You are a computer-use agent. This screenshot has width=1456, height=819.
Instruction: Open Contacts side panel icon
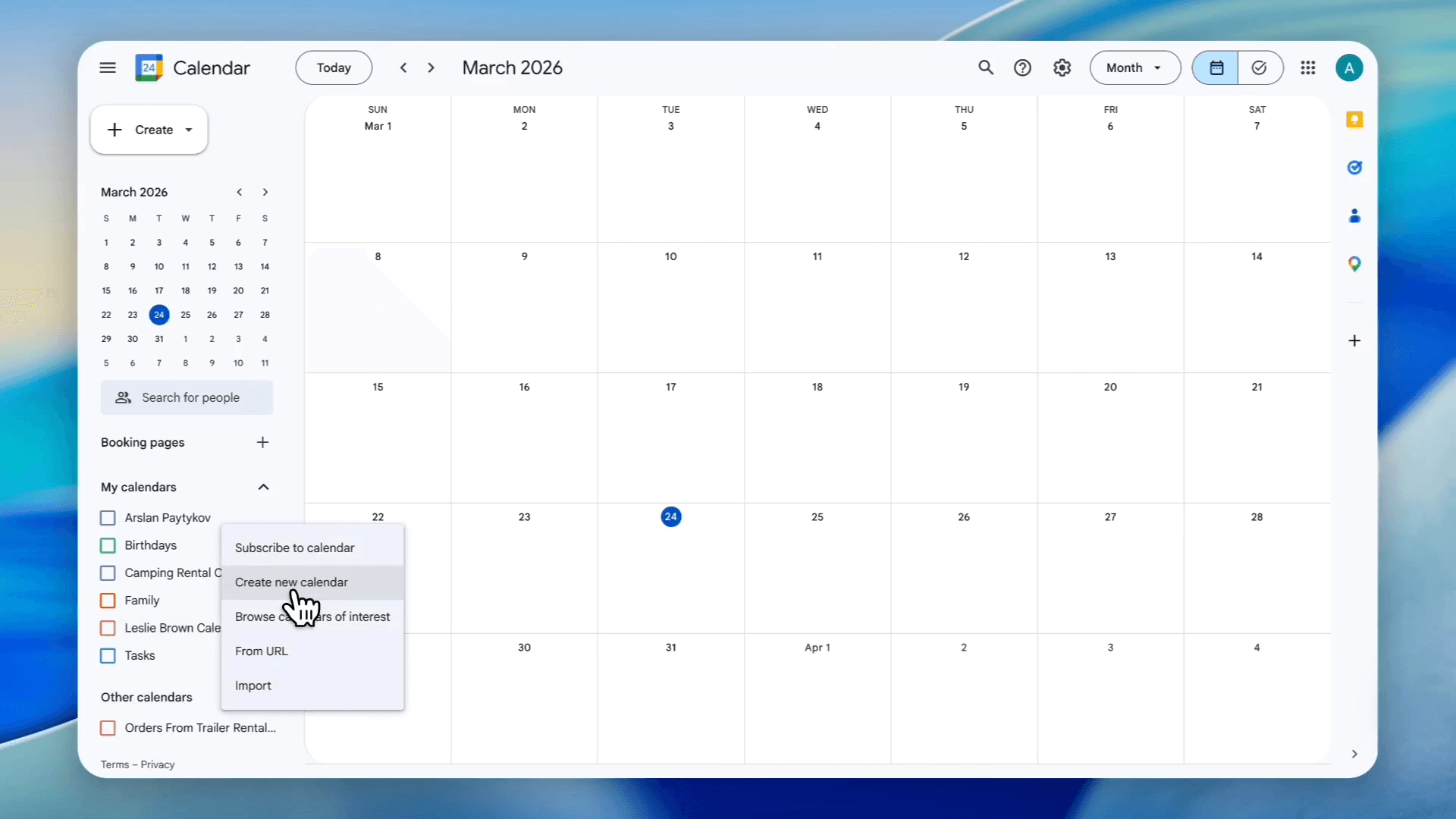click(1354, 216)
